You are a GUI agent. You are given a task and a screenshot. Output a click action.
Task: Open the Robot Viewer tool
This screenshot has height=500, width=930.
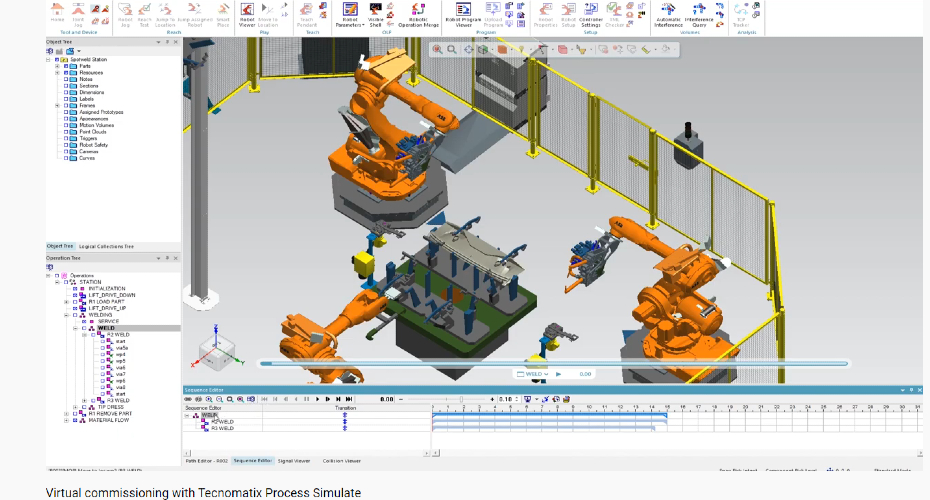(x=246, y=10)
